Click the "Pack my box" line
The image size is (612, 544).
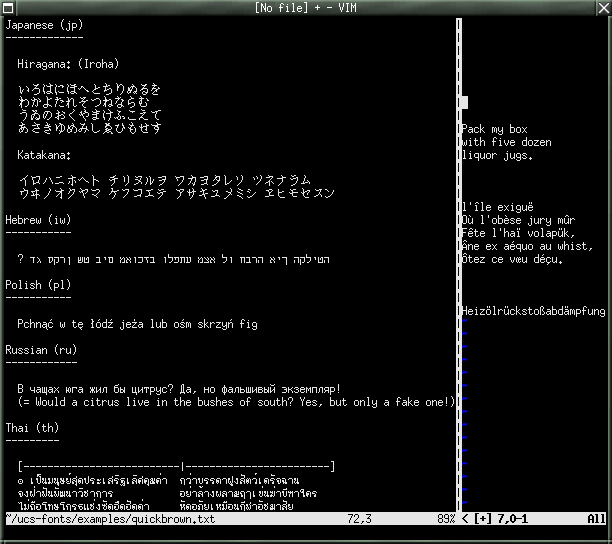pyautogui.click(x=494, y=129)
